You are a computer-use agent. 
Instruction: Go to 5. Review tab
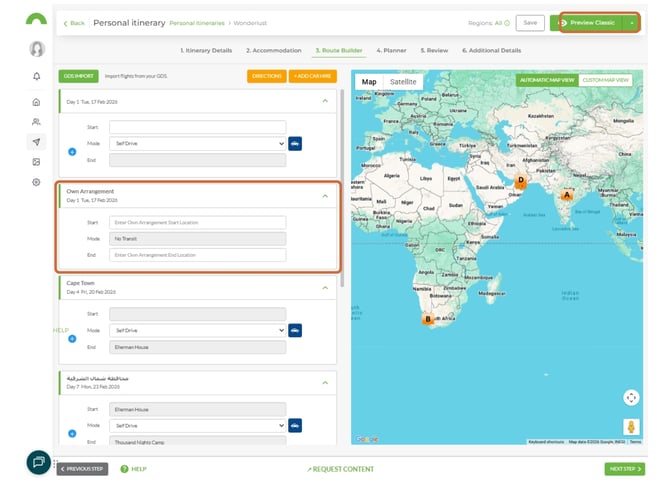(434, 50)
